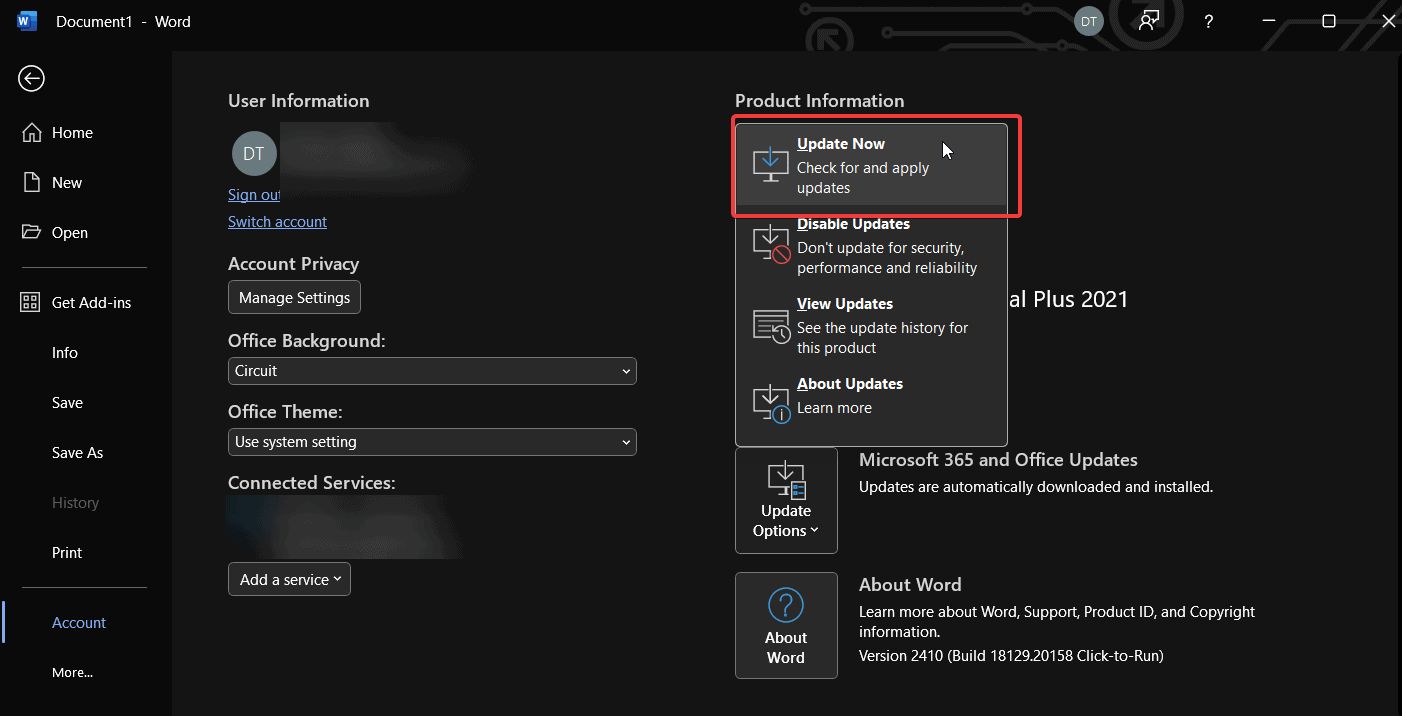Click the View Updates history icon
1402x716 pixels.
[x=771, y=326]
